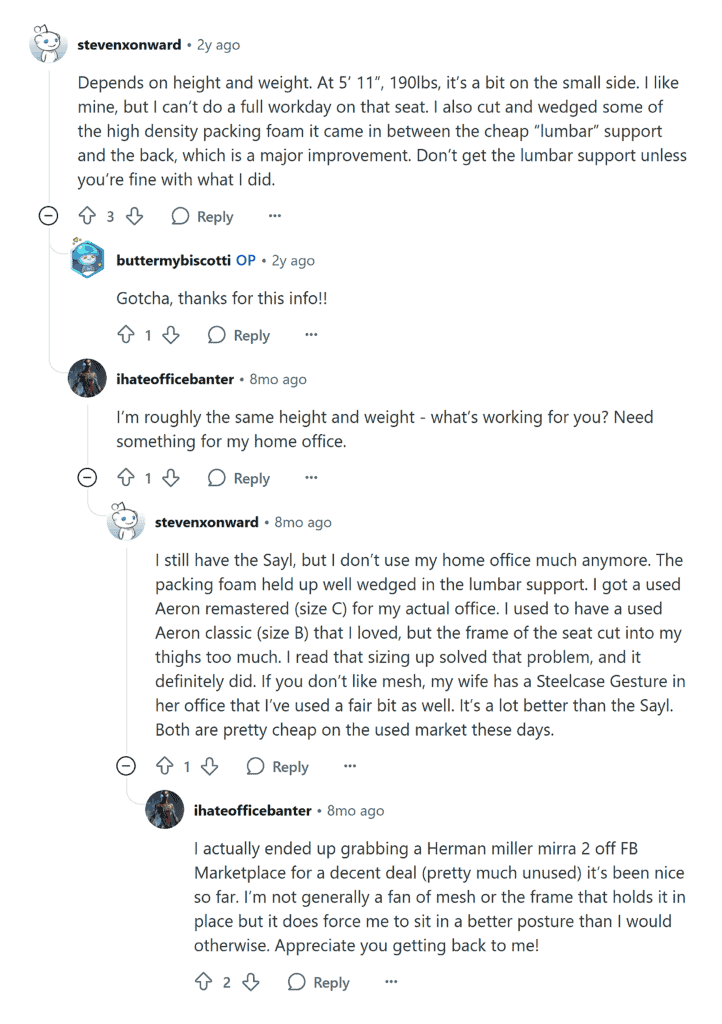Open more options on stevenxonward's top comment

(275, 216)
